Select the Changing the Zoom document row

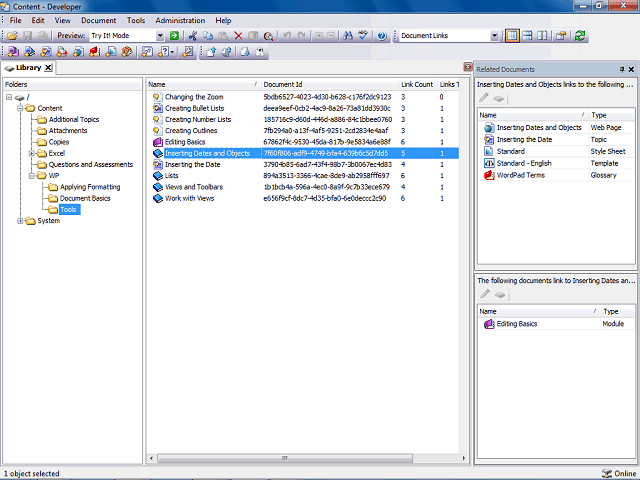point(302,97)
